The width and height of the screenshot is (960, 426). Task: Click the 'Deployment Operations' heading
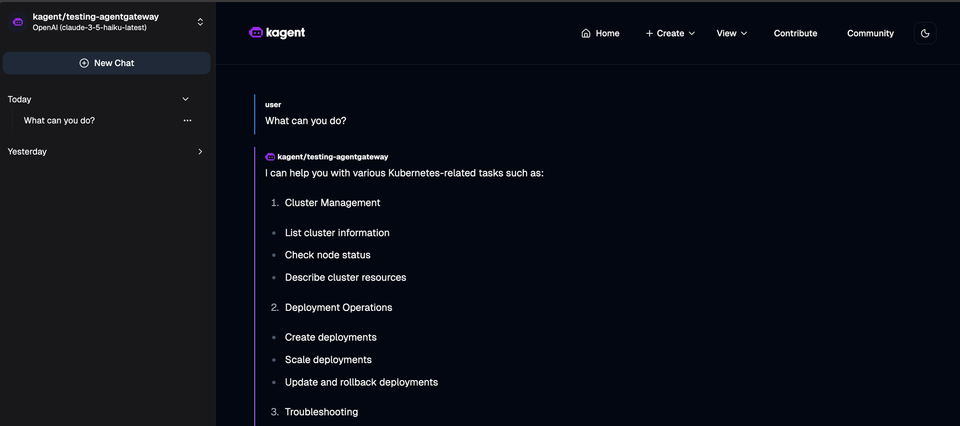point(339,307)
